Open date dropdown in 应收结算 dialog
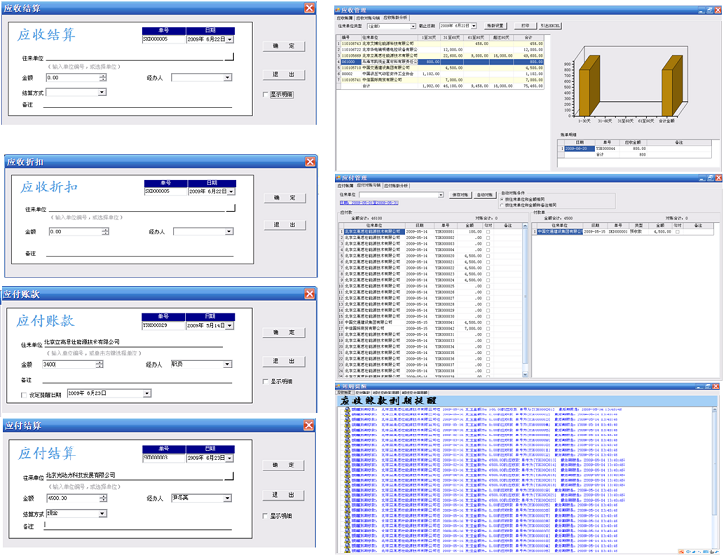Screen dimensions: 726x558 coord(230,39)
